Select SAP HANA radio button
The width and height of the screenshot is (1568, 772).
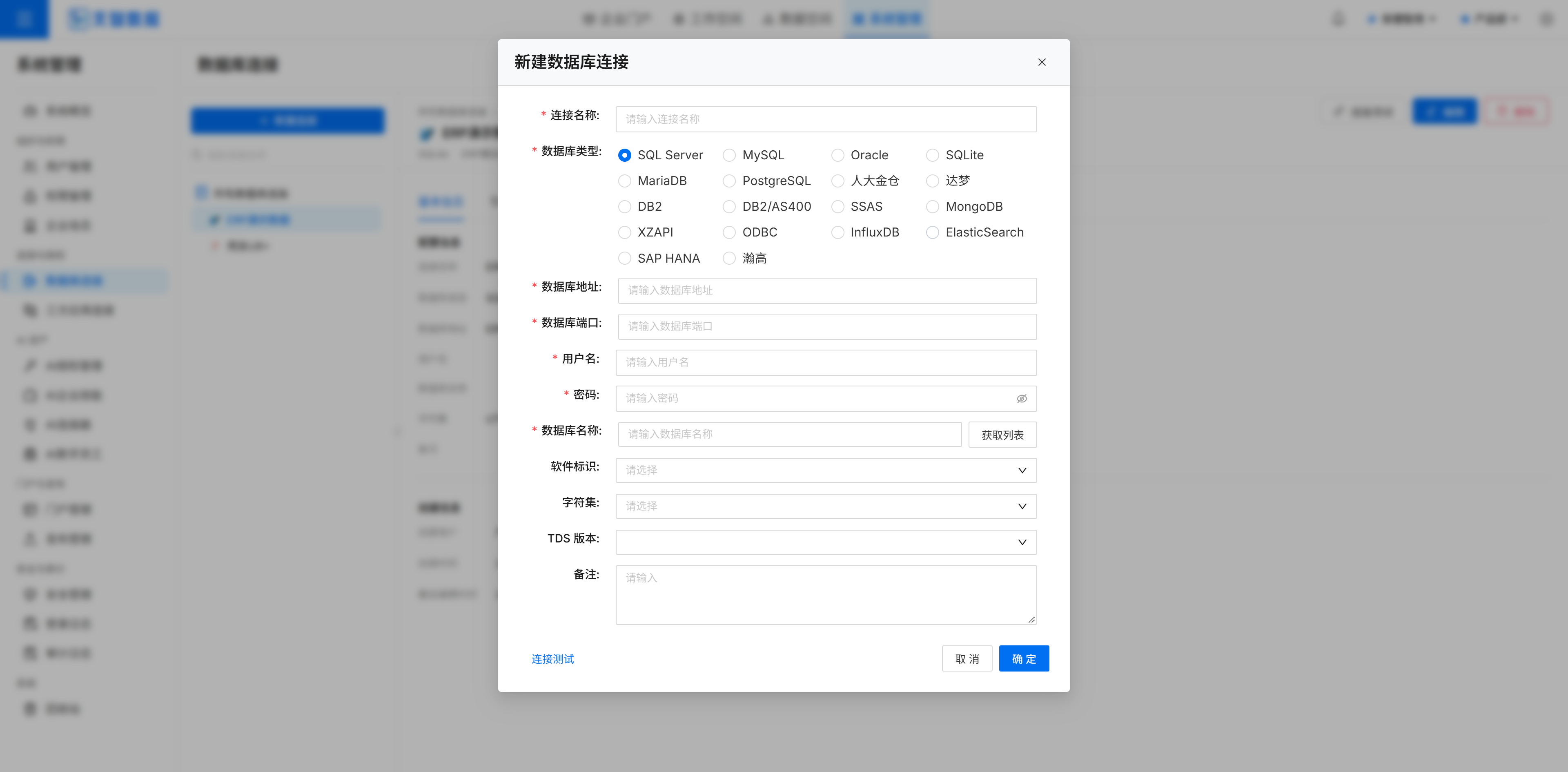(x=624, y=258)
